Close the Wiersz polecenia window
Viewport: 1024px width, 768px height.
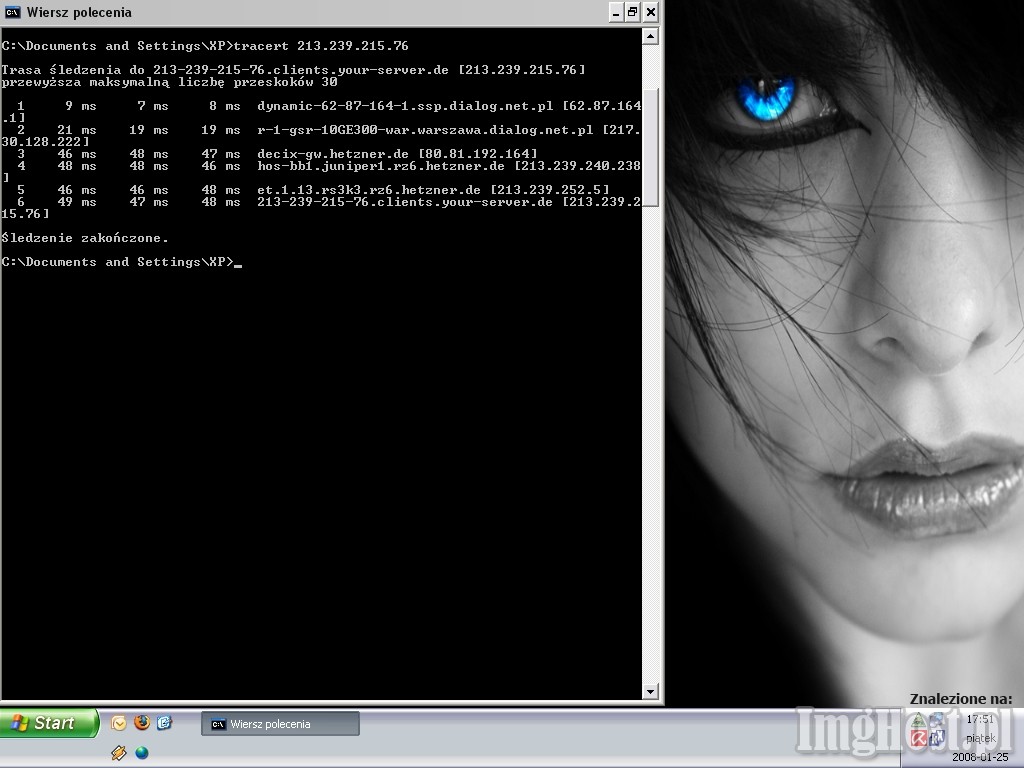click(x=650, y=12)
